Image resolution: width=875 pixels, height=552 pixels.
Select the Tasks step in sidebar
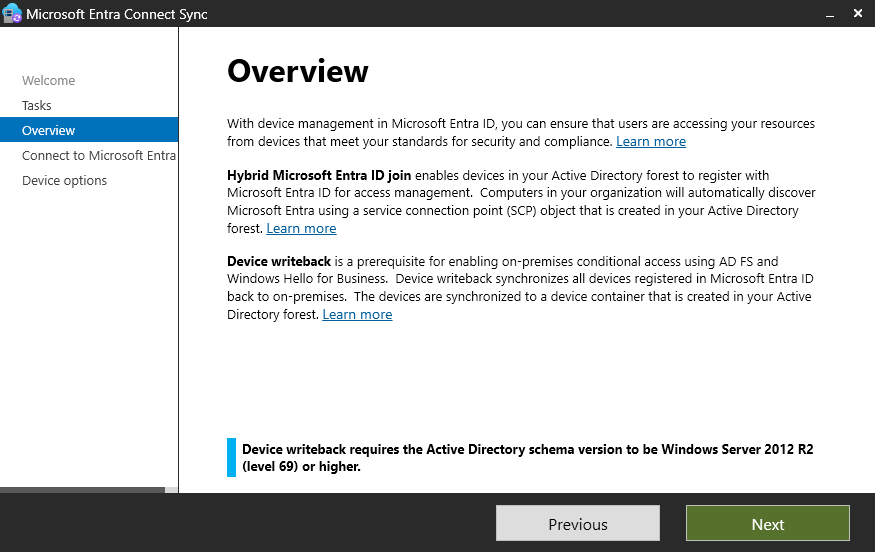(x=37, y=105)
